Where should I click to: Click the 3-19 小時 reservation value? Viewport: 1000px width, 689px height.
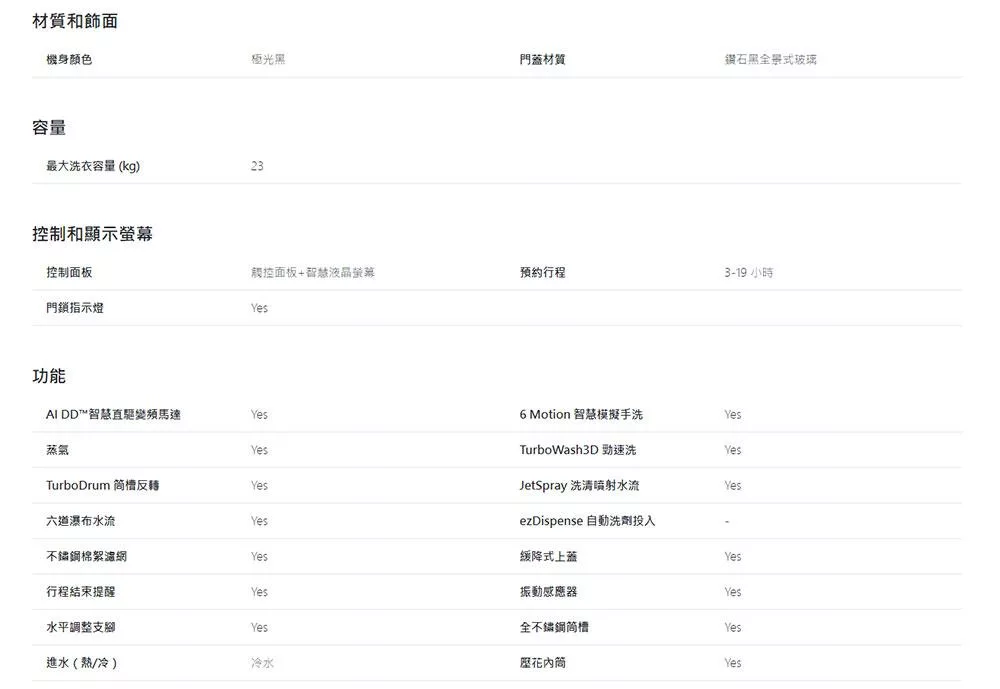pos(749,272)
